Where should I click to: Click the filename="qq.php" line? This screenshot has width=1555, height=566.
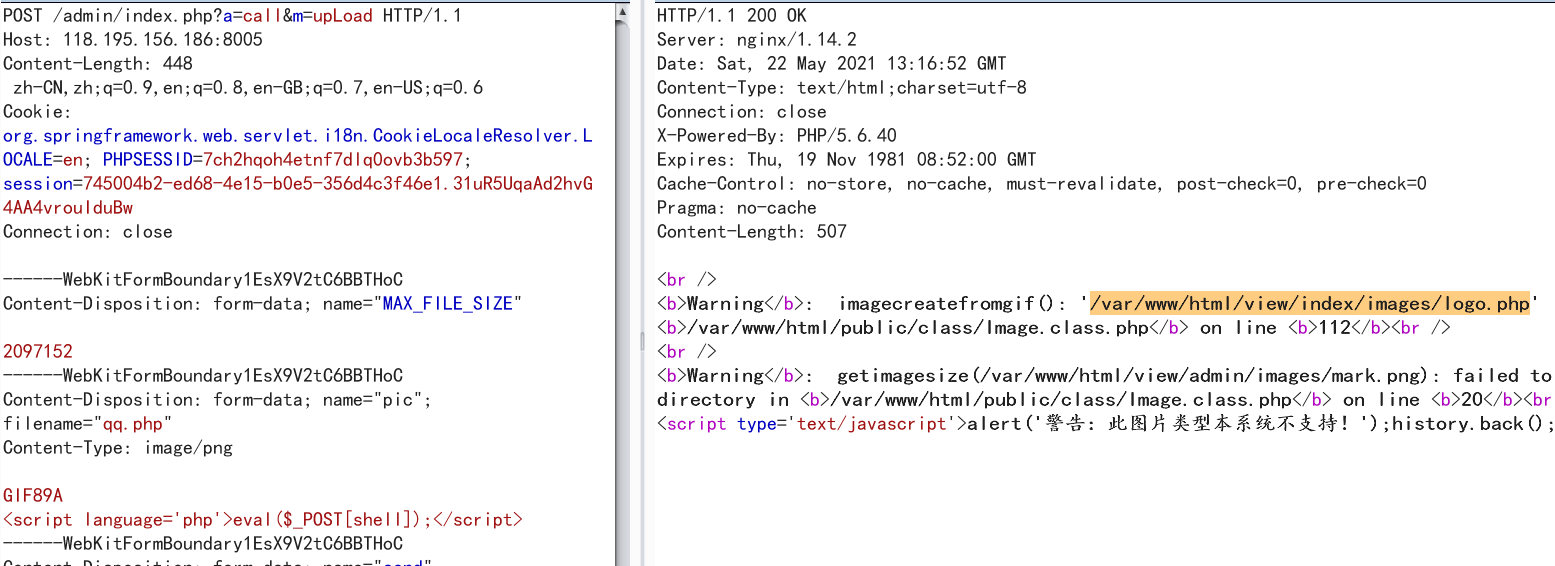coord(88,424)
